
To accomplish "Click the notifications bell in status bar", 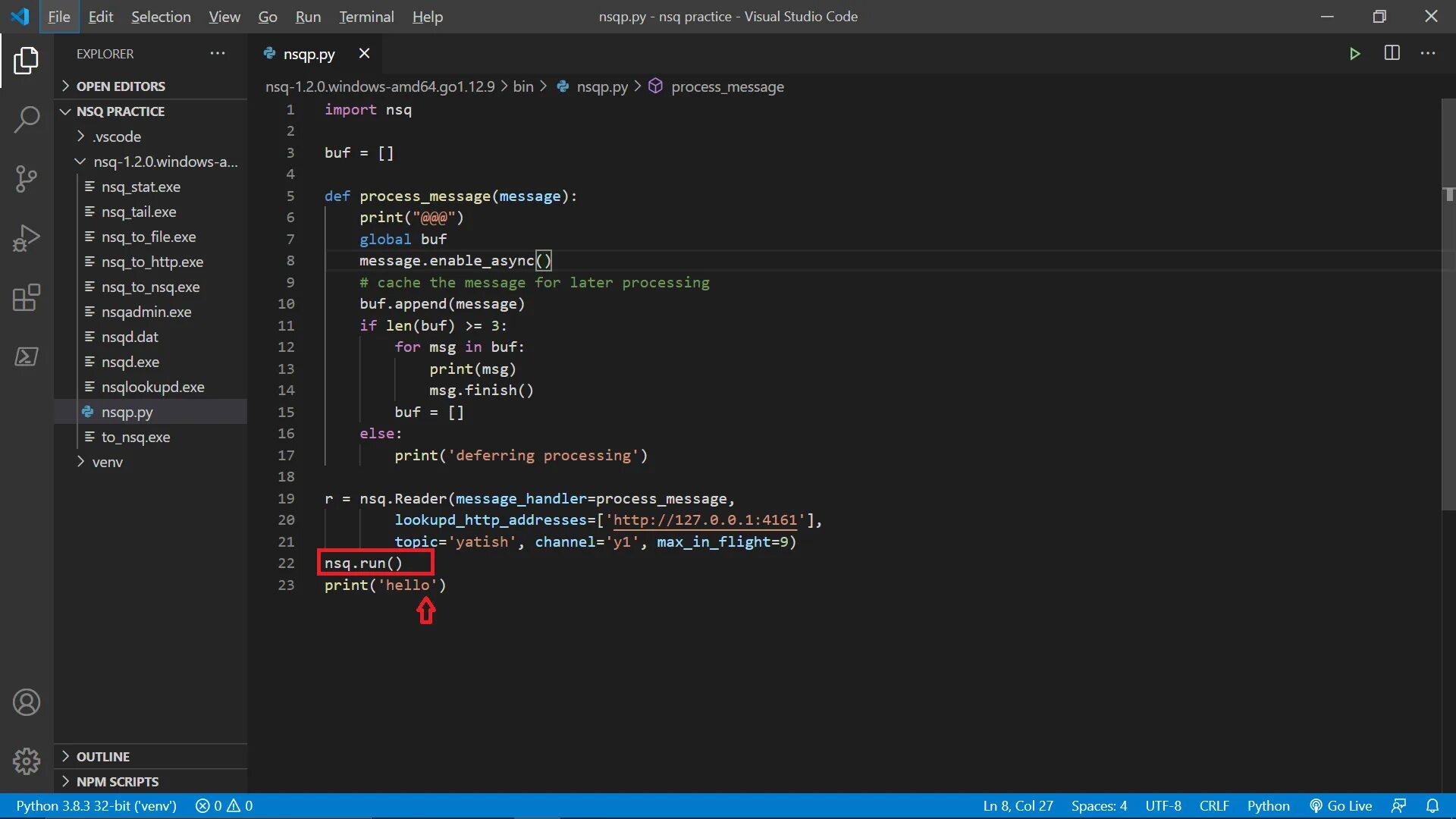I will point(1432,805).
